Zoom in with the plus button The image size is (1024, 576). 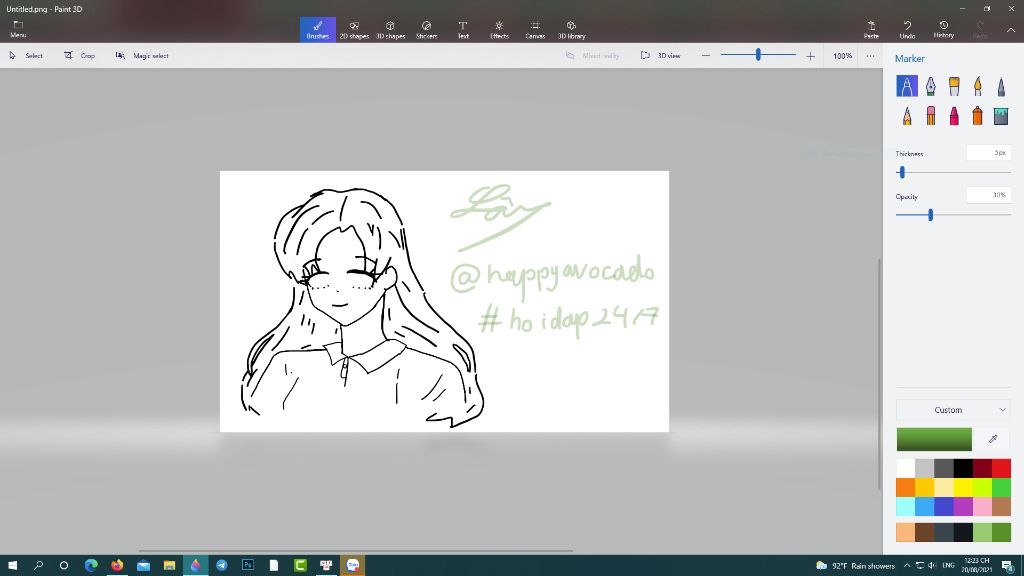click(x=810, y=56)
